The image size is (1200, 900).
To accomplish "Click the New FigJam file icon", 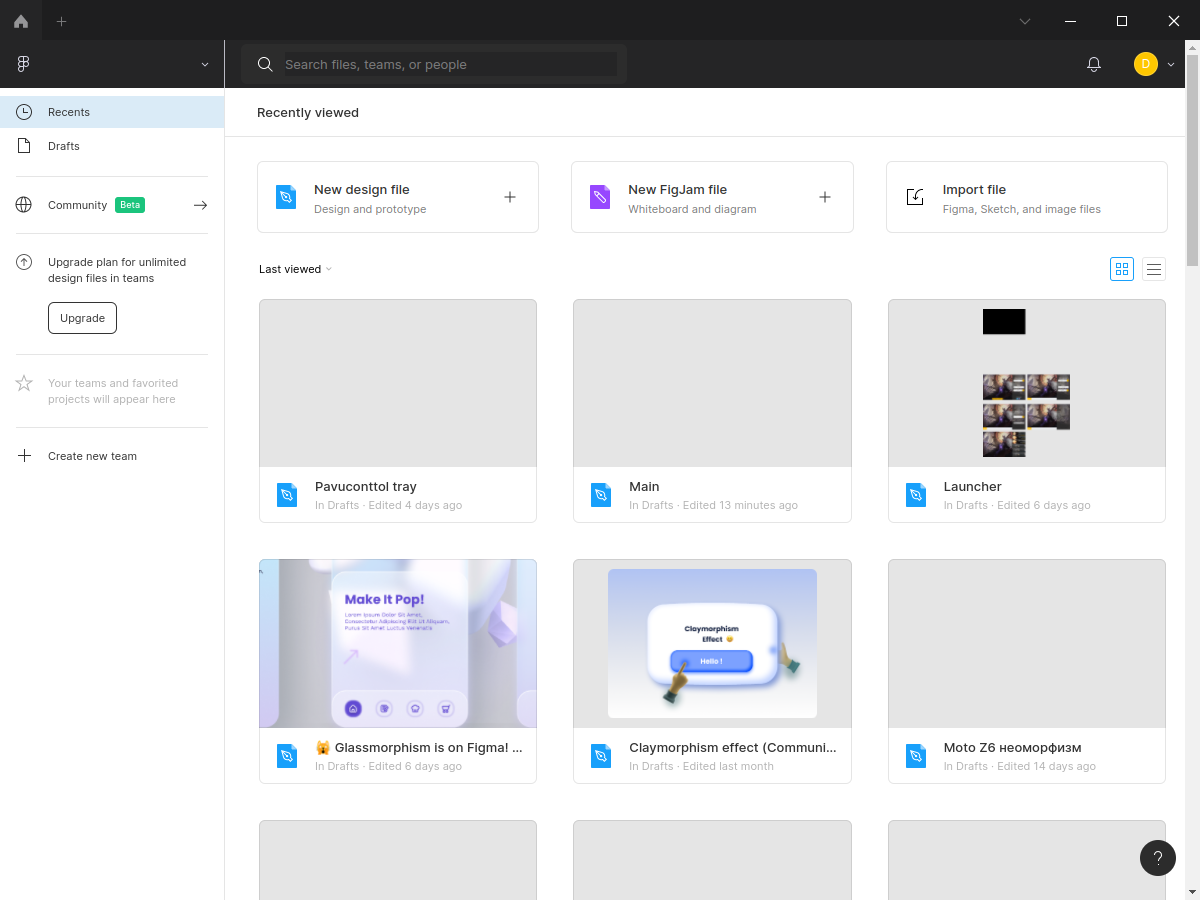I will [600, 197].
